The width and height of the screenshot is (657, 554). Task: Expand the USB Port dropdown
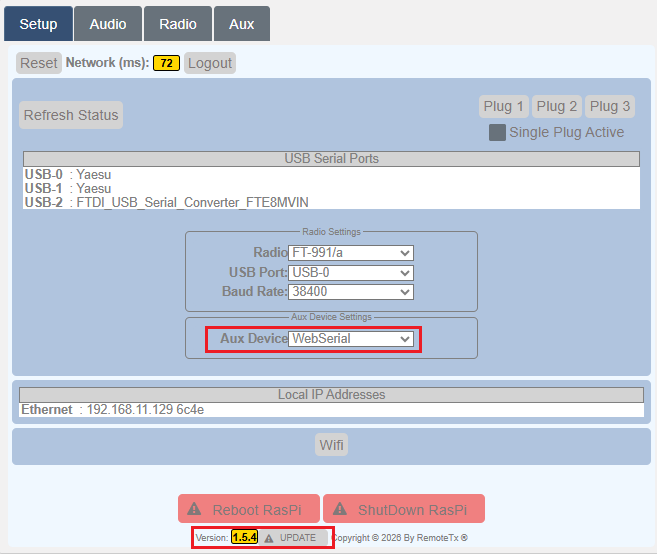pyautogui.click(x=351, y=272)
